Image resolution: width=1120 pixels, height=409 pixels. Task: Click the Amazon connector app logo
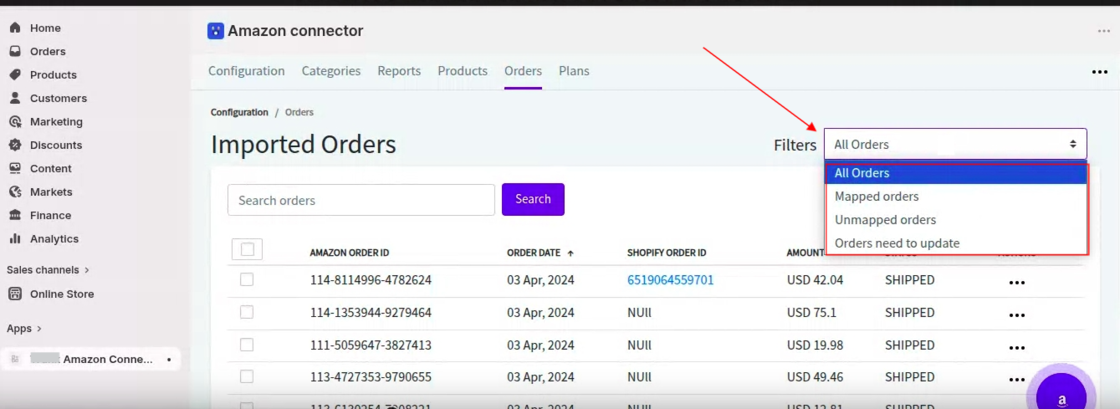click(x=215, y=31)
